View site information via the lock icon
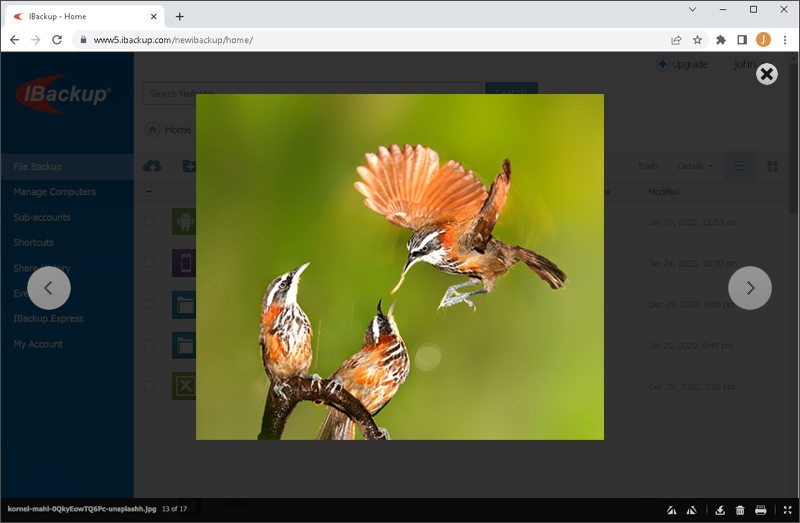Image resolution: width=800 pixels, height=523 pixels. click(x=83, y=40)
